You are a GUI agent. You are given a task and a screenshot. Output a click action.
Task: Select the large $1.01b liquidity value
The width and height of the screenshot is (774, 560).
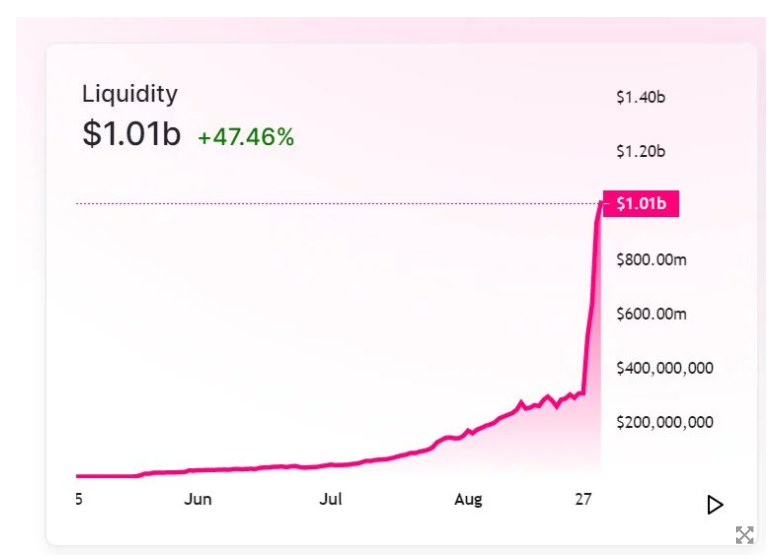[132, 135]
